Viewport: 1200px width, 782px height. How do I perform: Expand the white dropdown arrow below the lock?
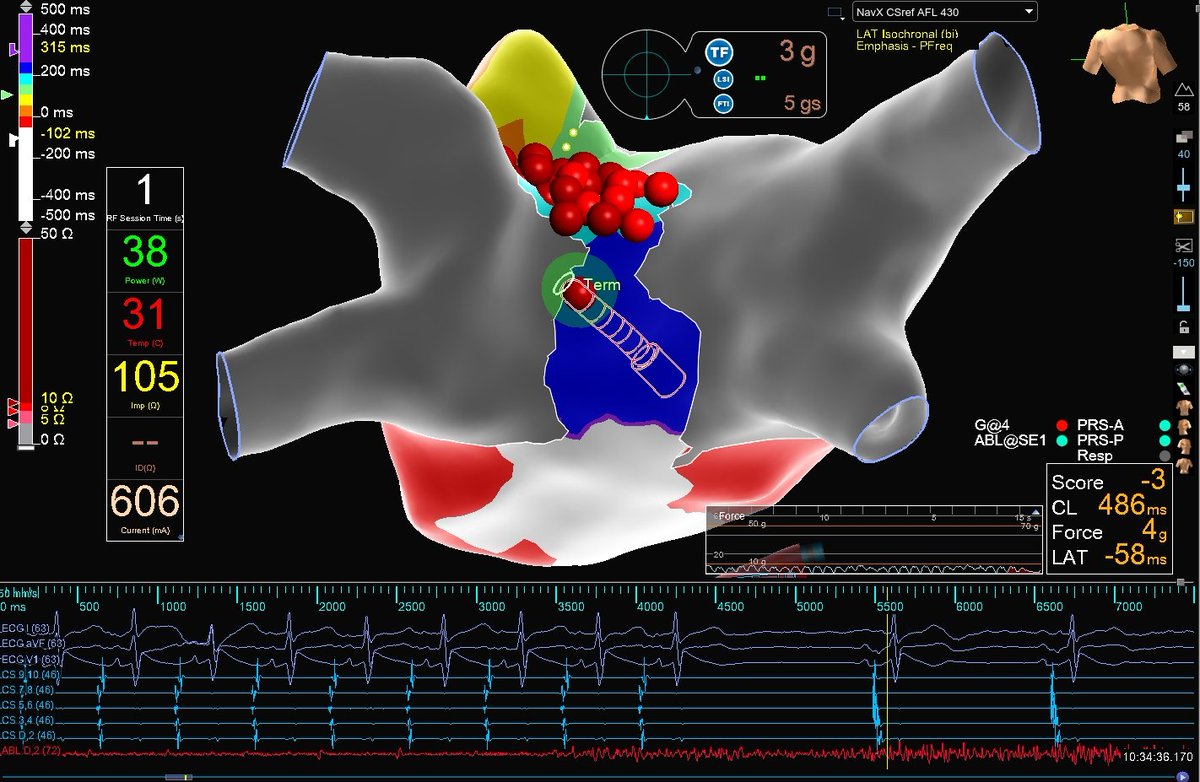point(1184,353)
